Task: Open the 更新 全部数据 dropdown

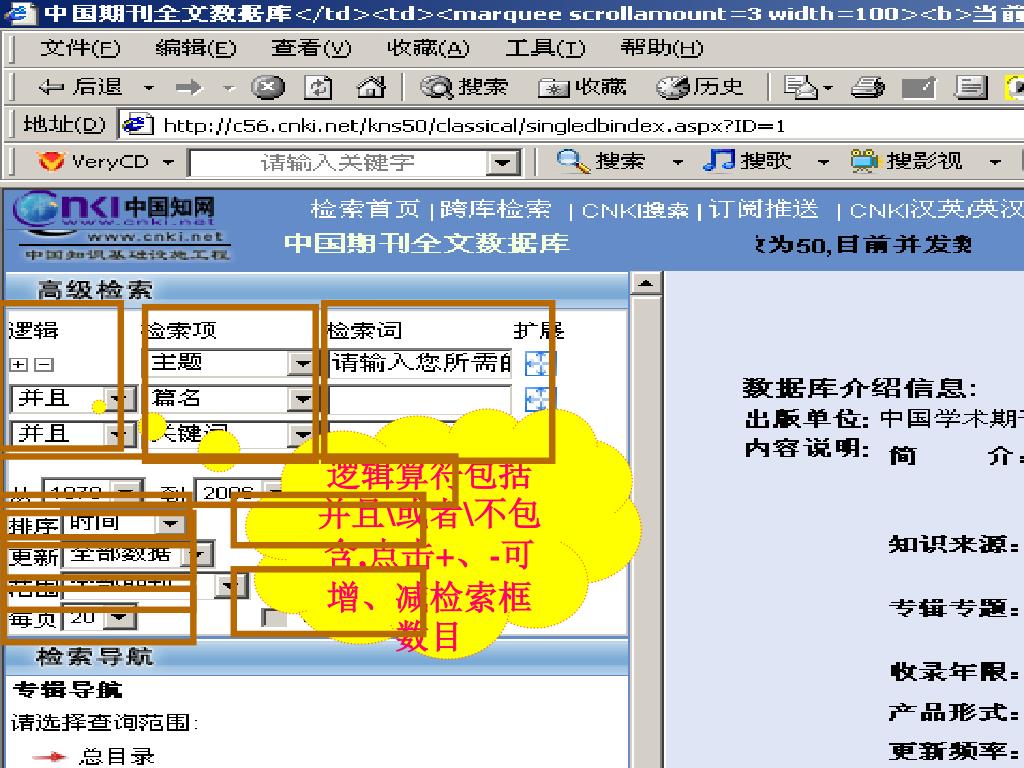Action: [198, 555]
